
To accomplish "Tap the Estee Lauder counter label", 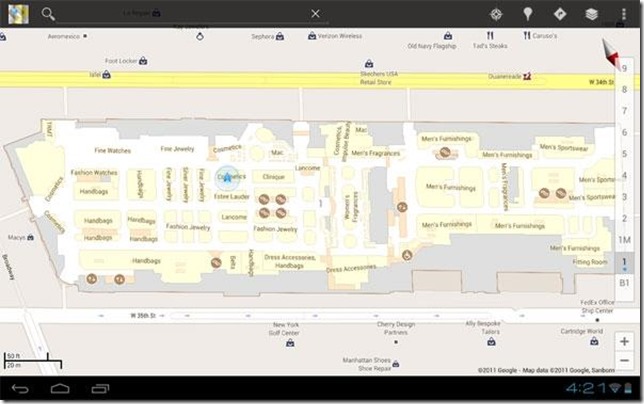I will pyautogui.click(x=232, y=197).
